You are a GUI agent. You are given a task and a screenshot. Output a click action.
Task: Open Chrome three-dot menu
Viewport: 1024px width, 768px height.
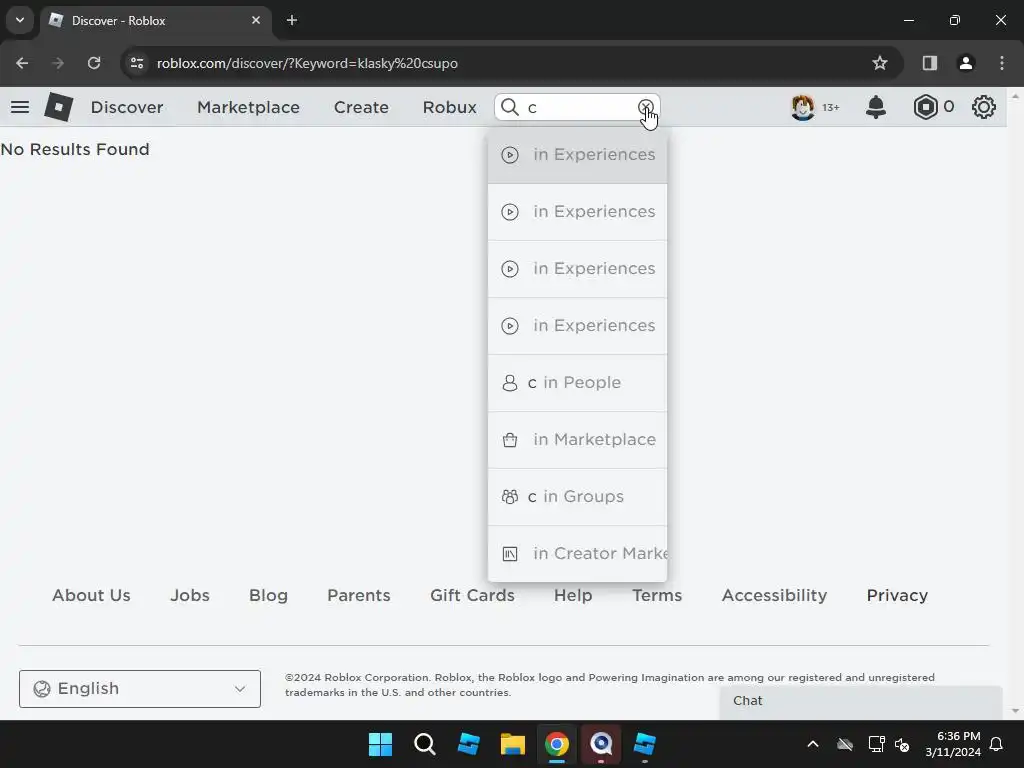[1002, 63]
